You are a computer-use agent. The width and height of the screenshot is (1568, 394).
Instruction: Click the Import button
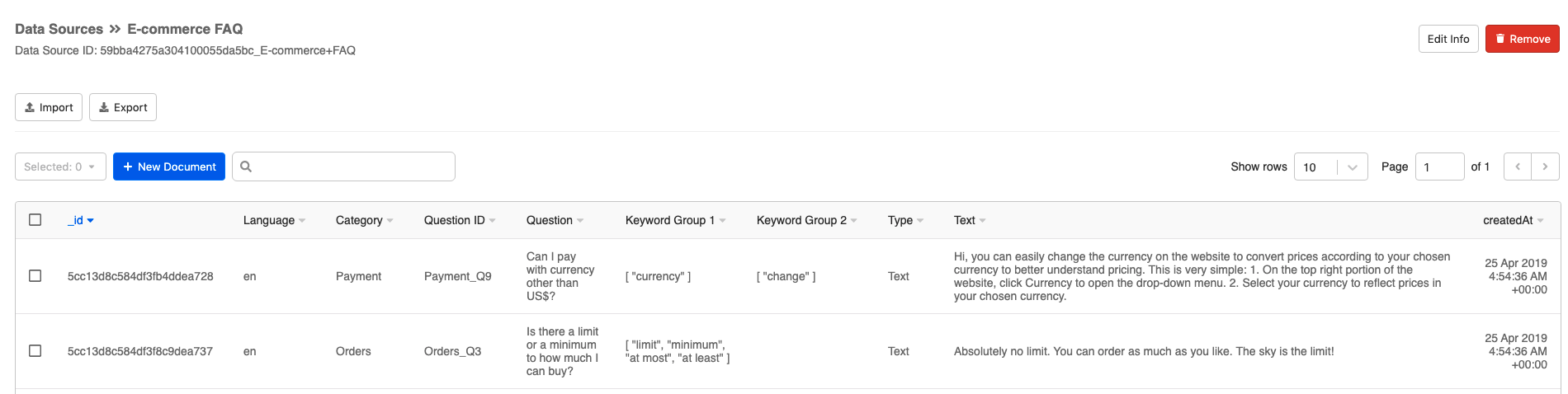(x=49, y=107)
